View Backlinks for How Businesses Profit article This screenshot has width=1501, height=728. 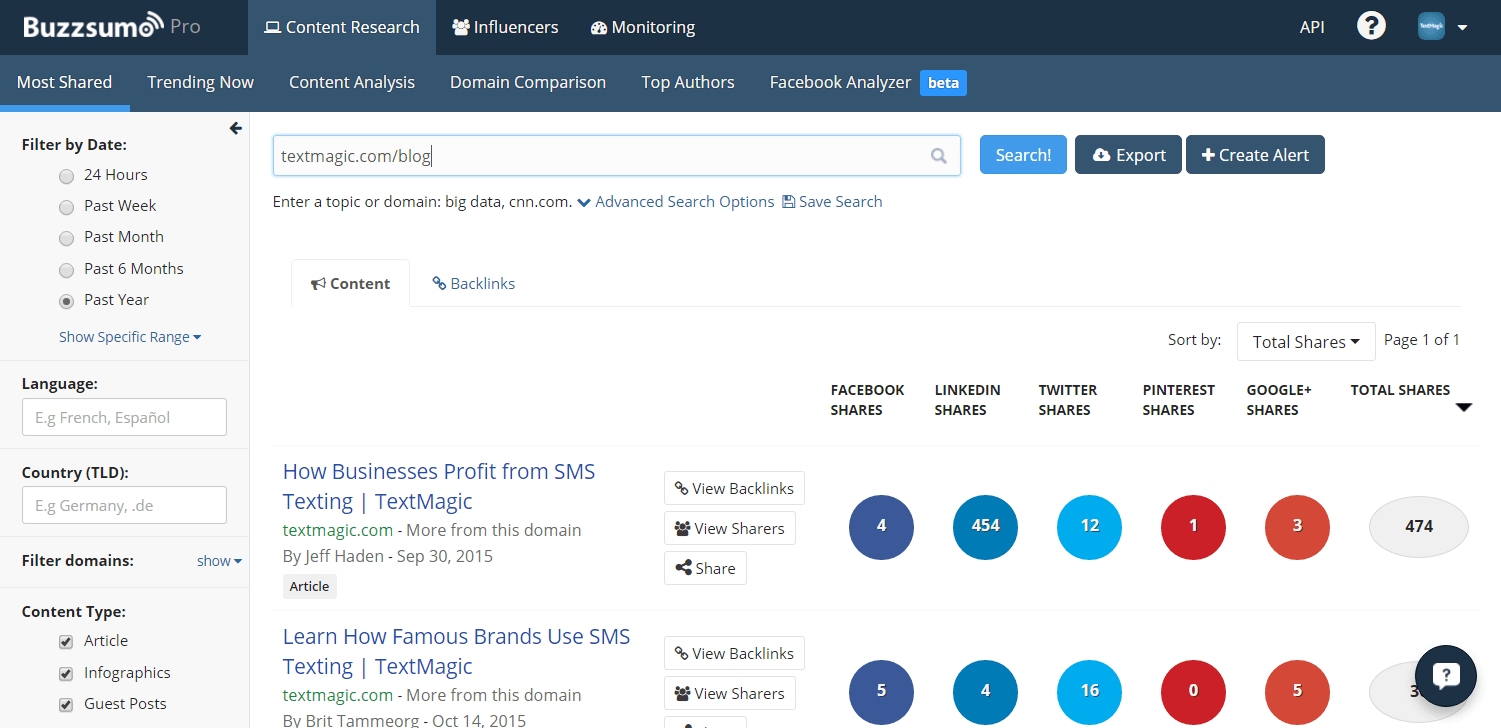pos(734,488)
